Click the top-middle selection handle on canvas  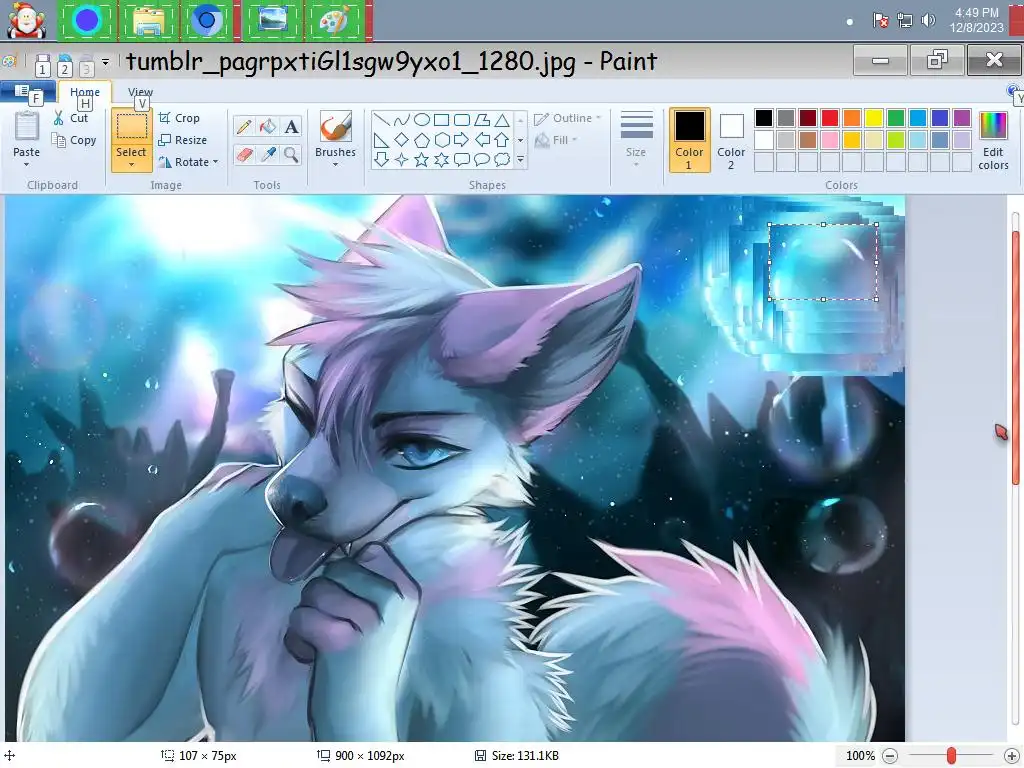click(x=824, y=225)
